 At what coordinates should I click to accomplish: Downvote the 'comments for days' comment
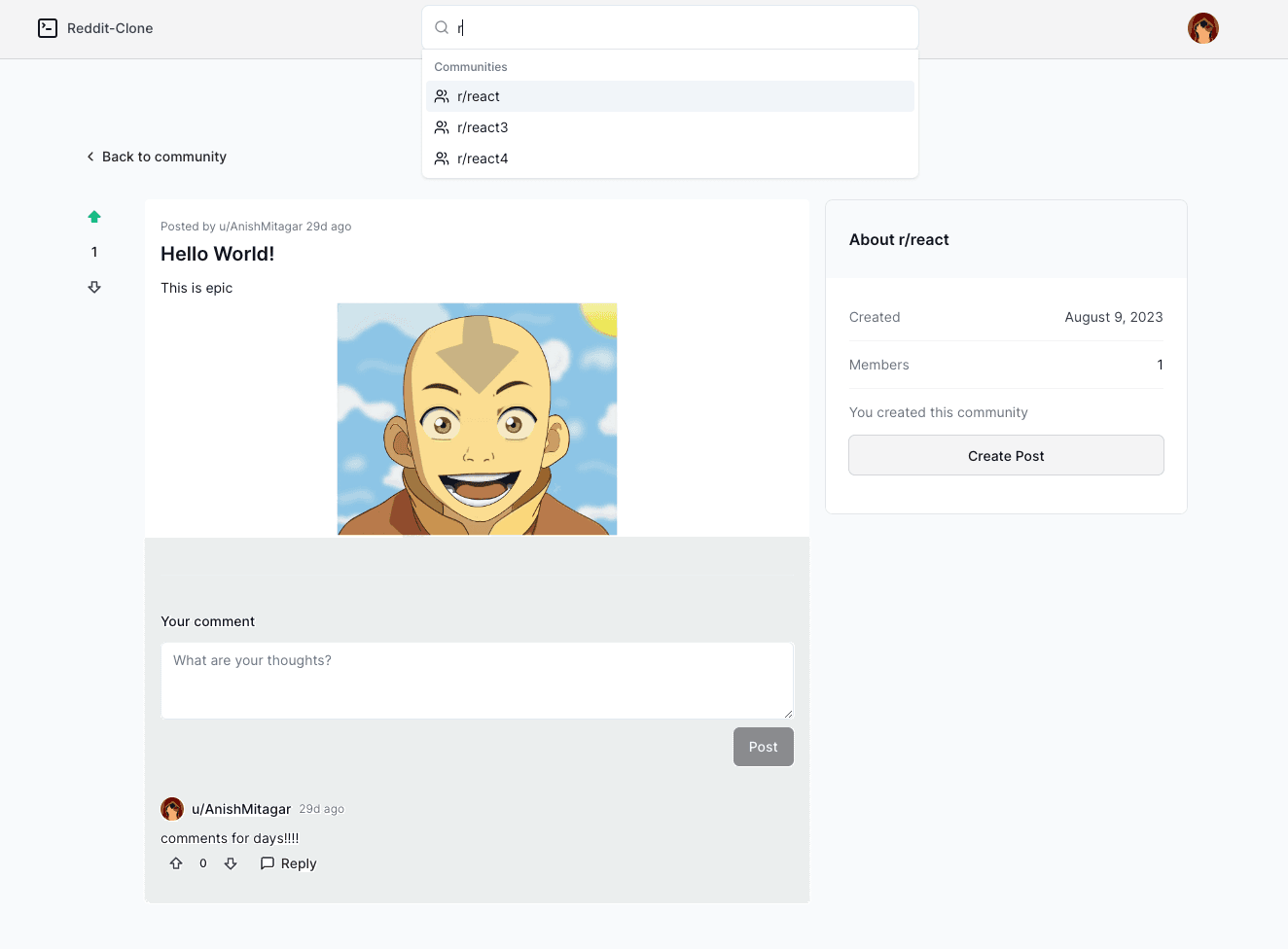pyautogui.click(x=231, y=863)
